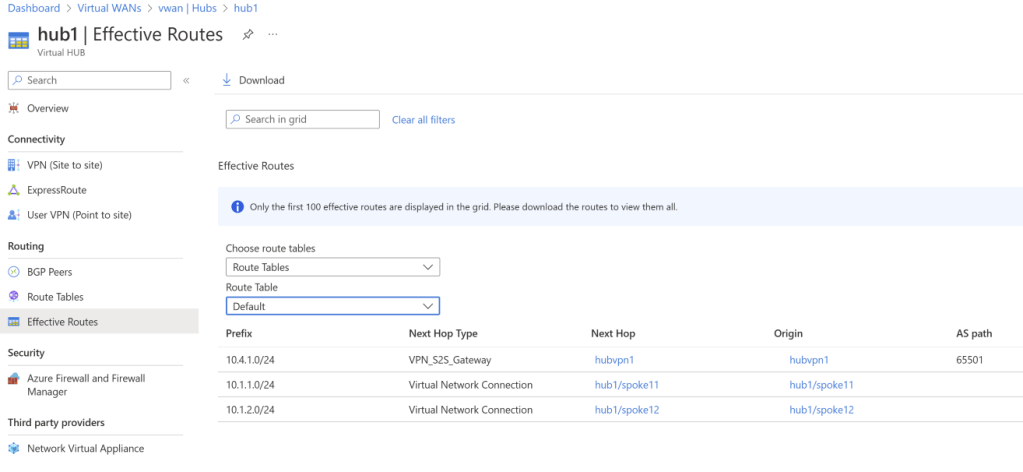This screenshot has width=1023, height=472.
Task: Open hub1/spoke12 link in Origin column
Action: coord(821,410)
